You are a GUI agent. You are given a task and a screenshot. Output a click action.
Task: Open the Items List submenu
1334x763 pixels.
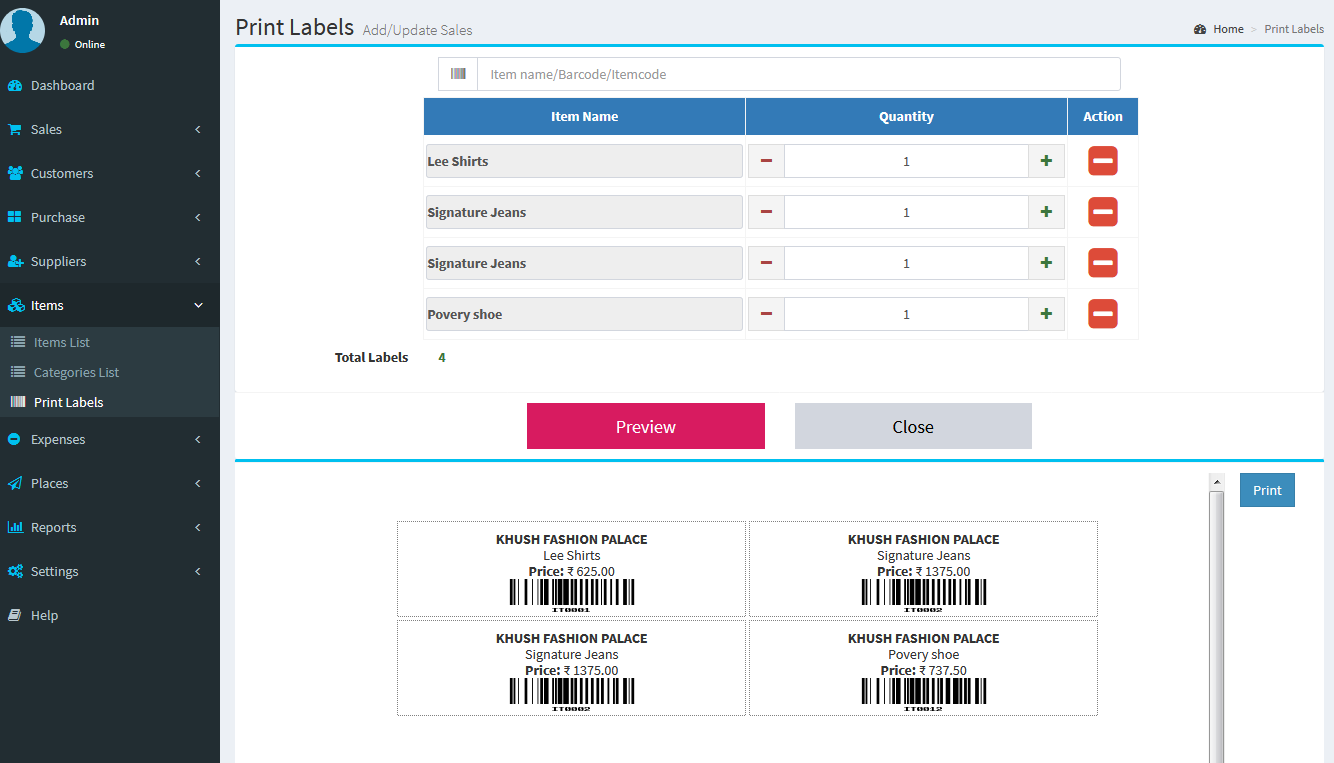[x=110, y=342]
